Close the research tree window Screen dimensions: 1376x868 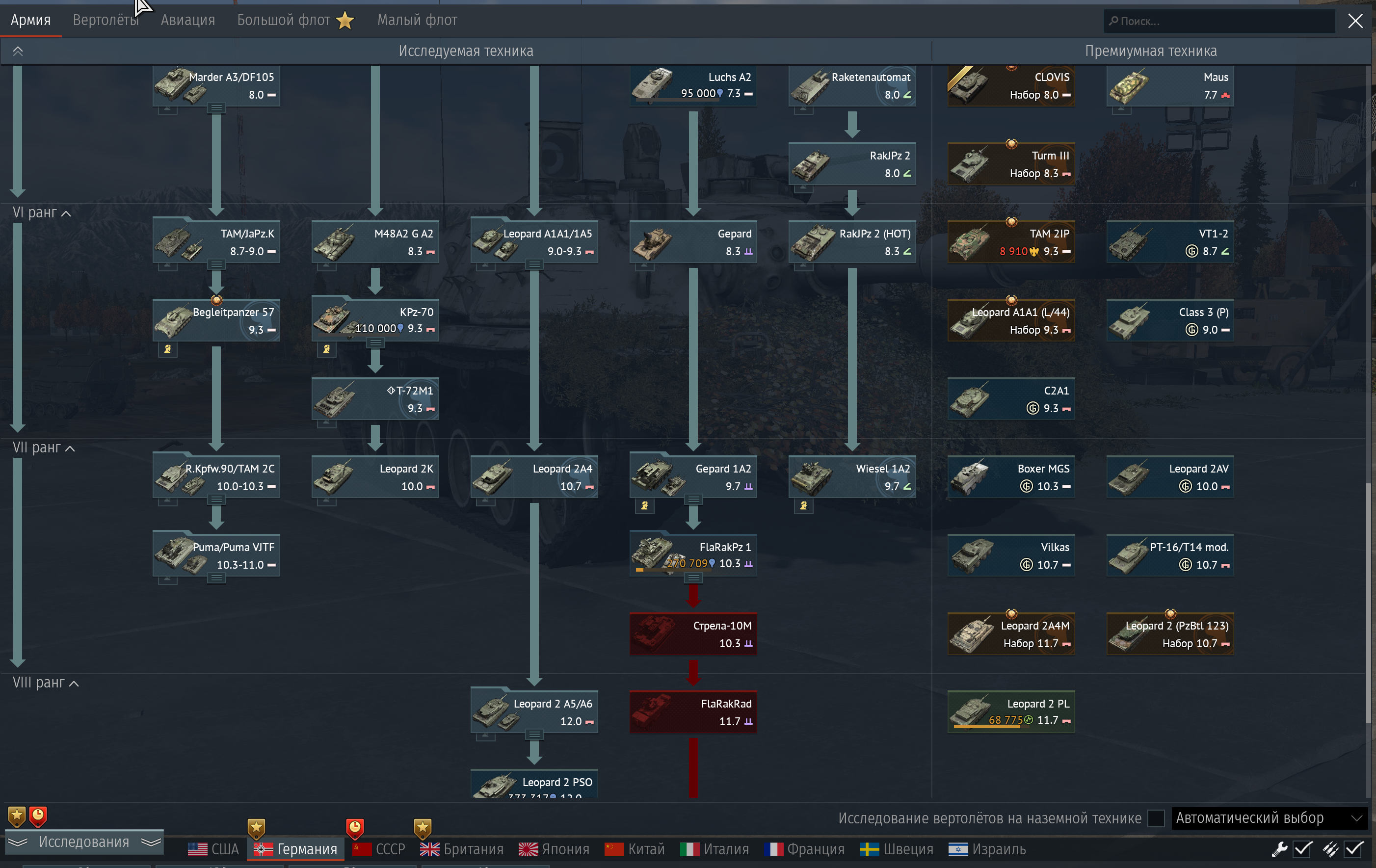point(1355,21)
